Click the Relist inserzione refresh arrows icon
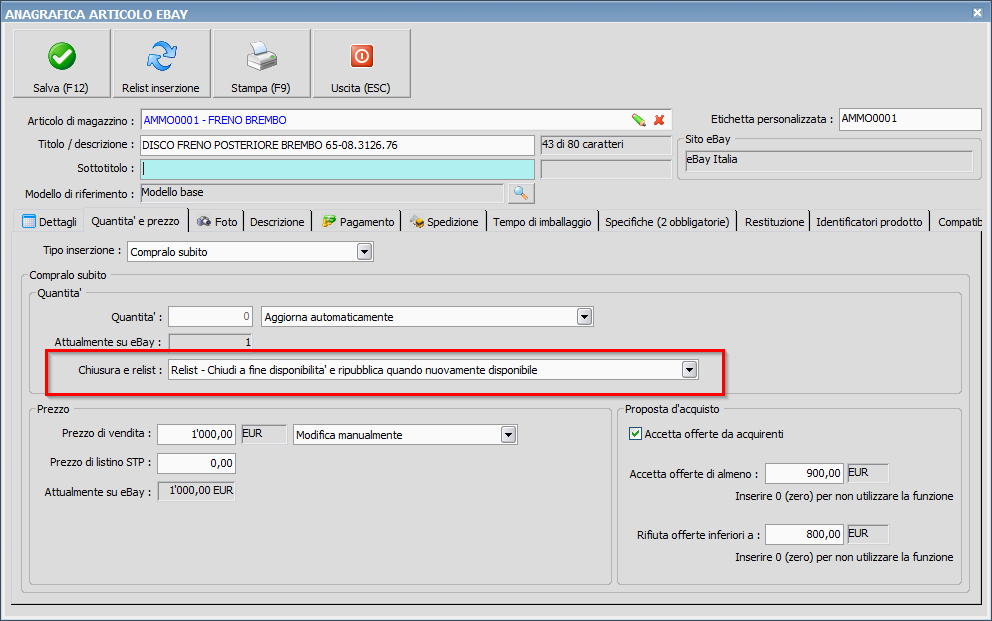This screenshot has width=992, height=621. tap(161, 56)
